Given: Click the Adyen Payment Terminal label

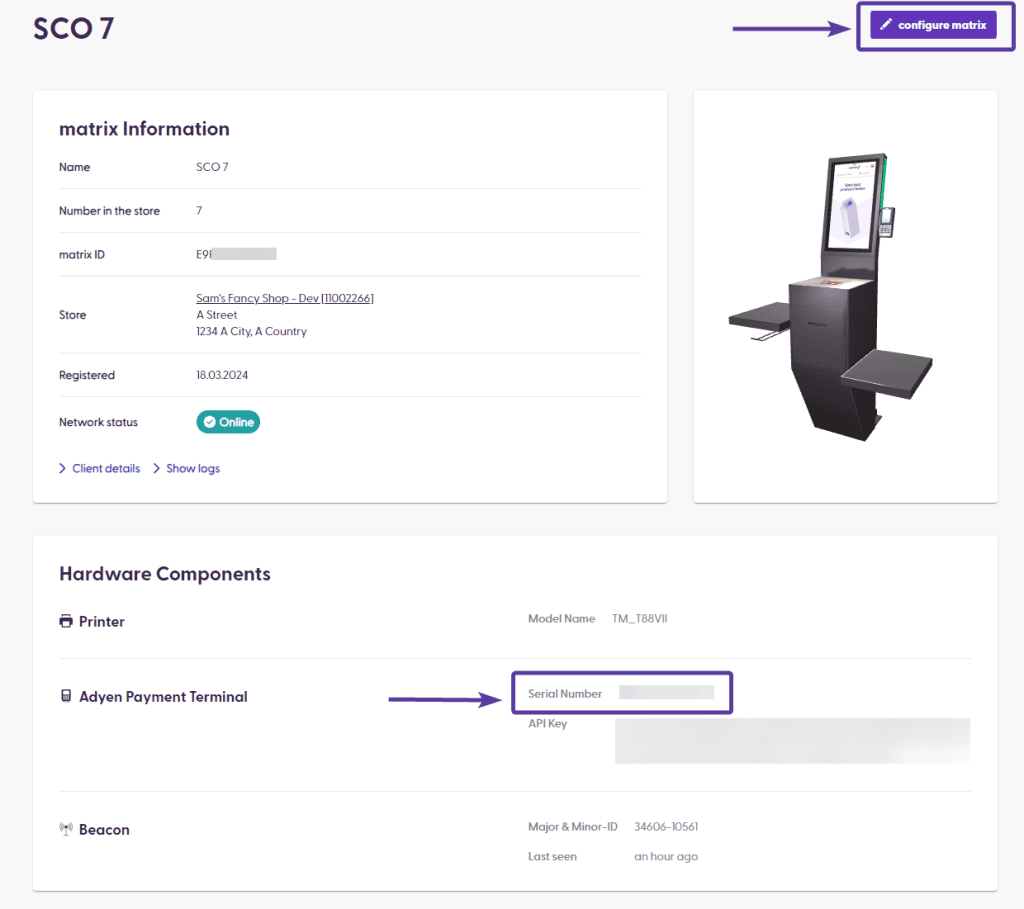Looking at the screenshot, I should (163, 697).
